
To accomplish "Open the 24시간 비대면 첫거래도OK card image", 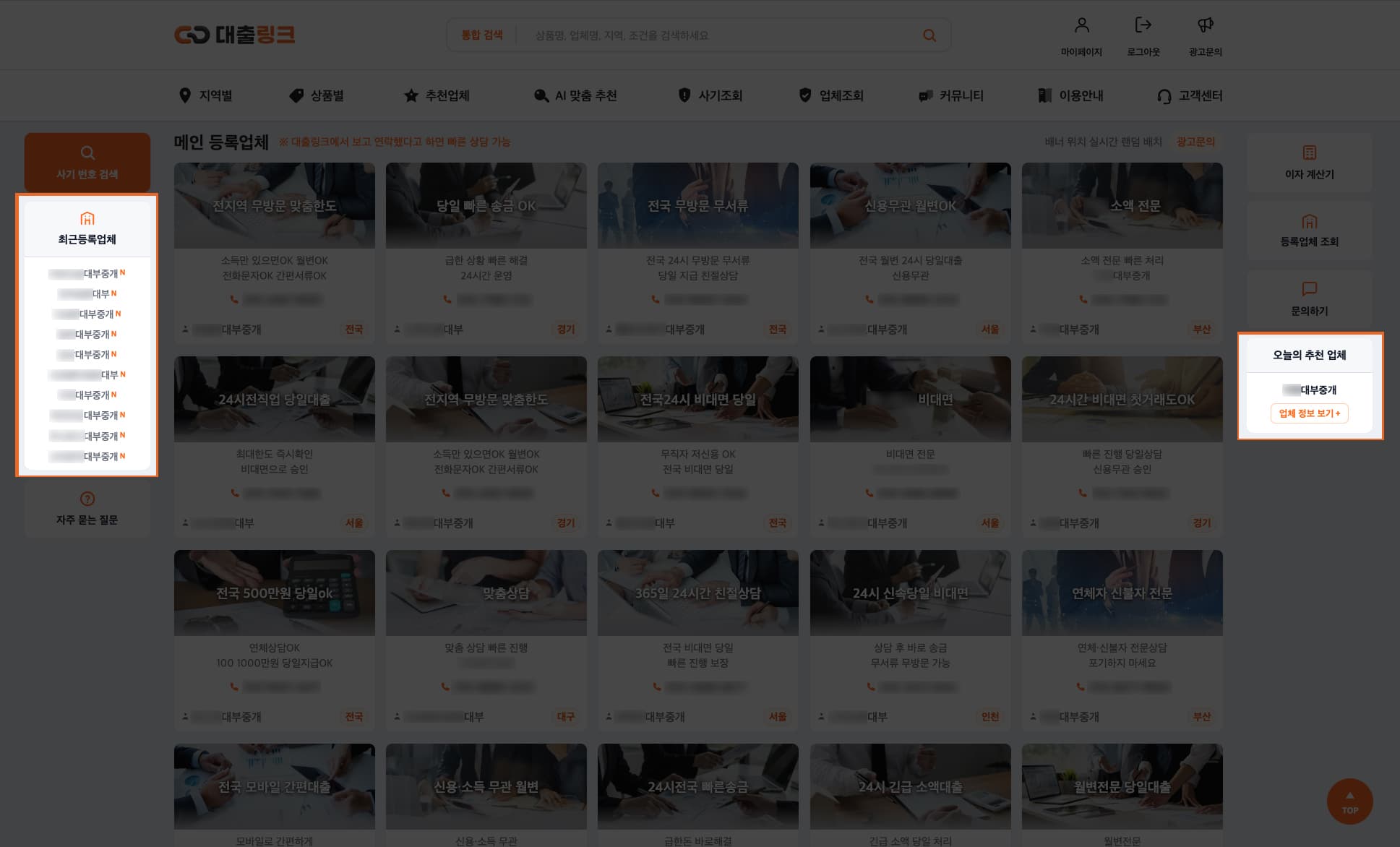I will tap(1122, 399).
